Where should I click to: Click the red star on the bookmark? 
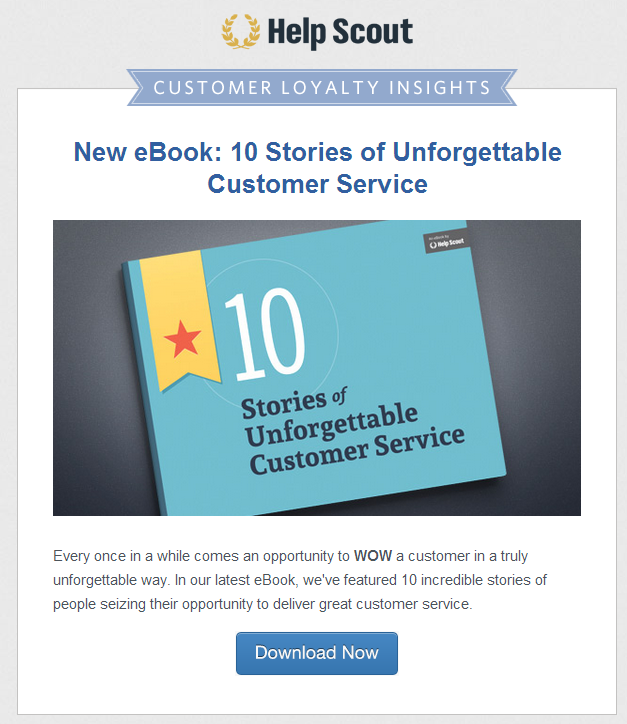(182, 338)
